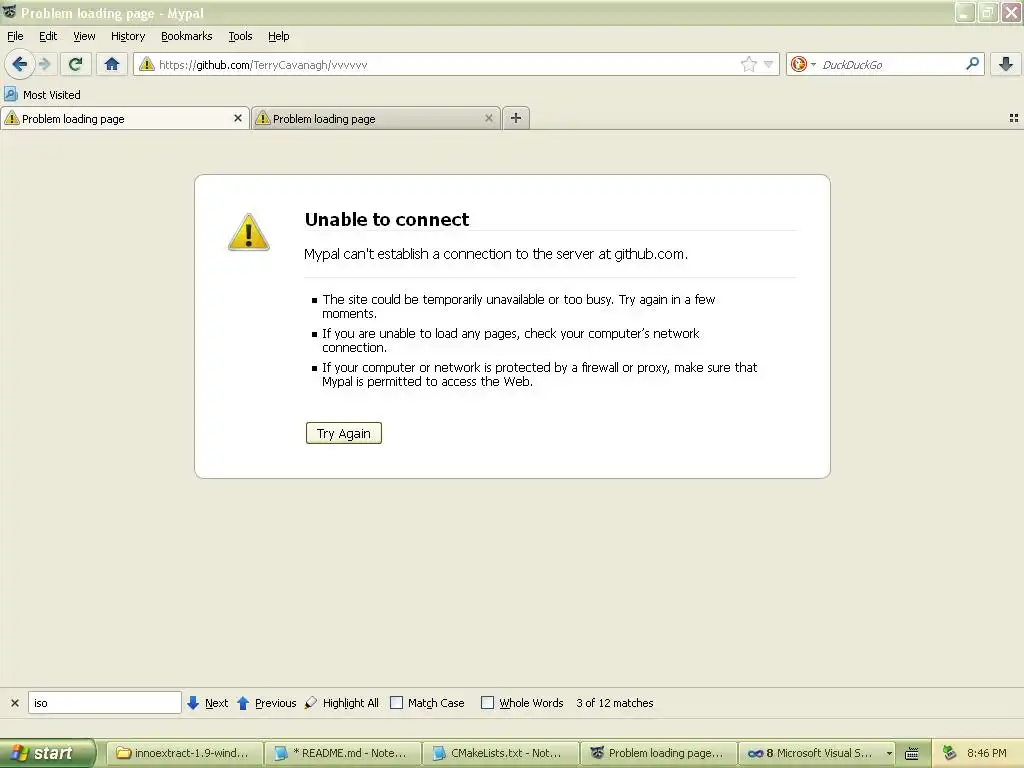
Task: Click the Unable to connect heading
Action: tap(387, 219)
